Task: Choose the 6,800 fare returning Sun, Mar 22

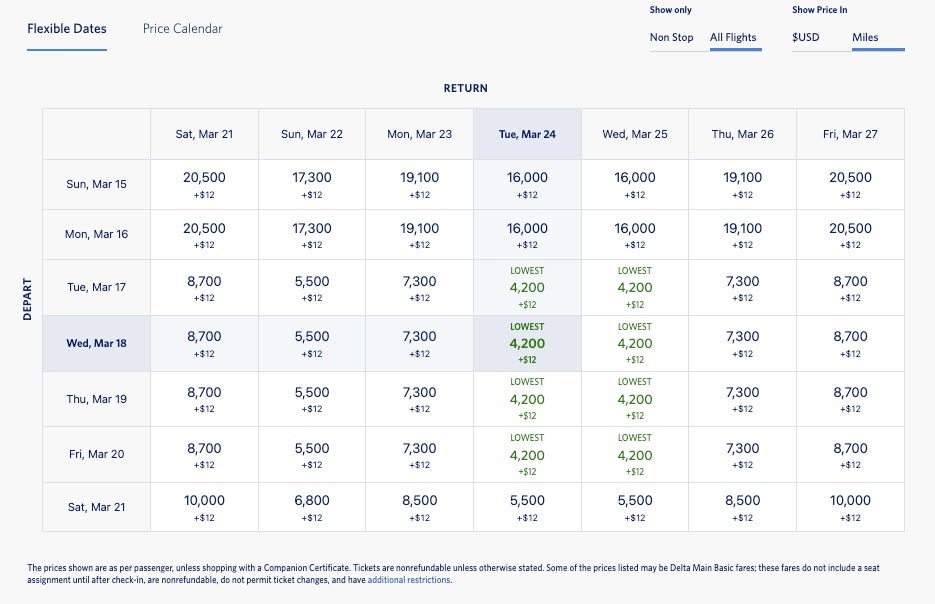Action: pos(312,507)
